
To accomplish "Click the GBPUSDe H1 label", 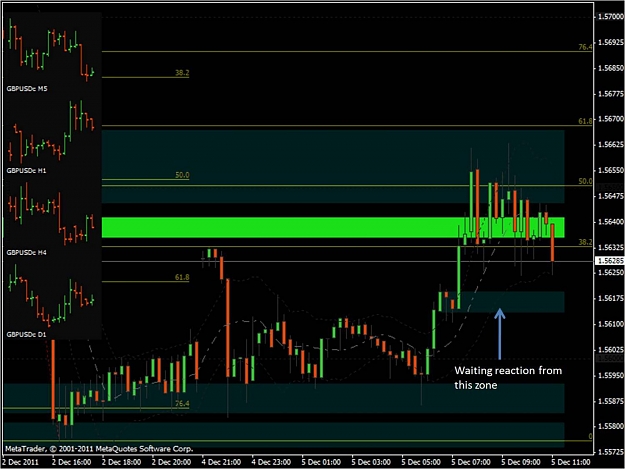I will click(26, 171).
